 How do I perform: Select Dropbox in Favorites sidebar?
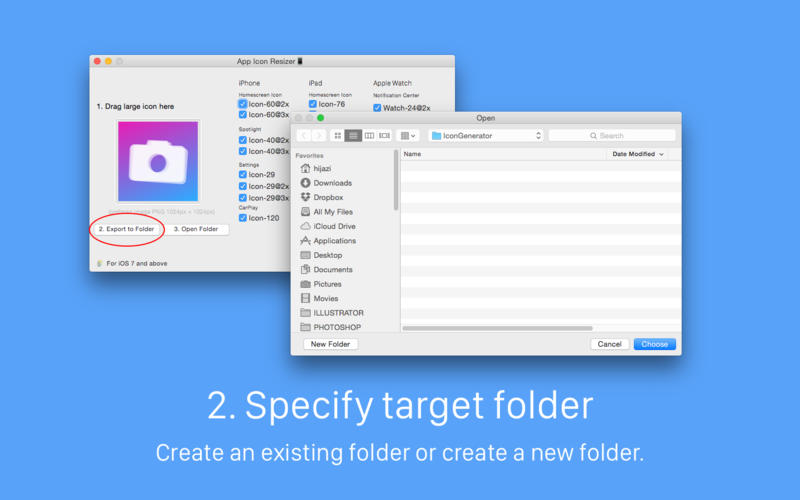(x=328, y=197)
